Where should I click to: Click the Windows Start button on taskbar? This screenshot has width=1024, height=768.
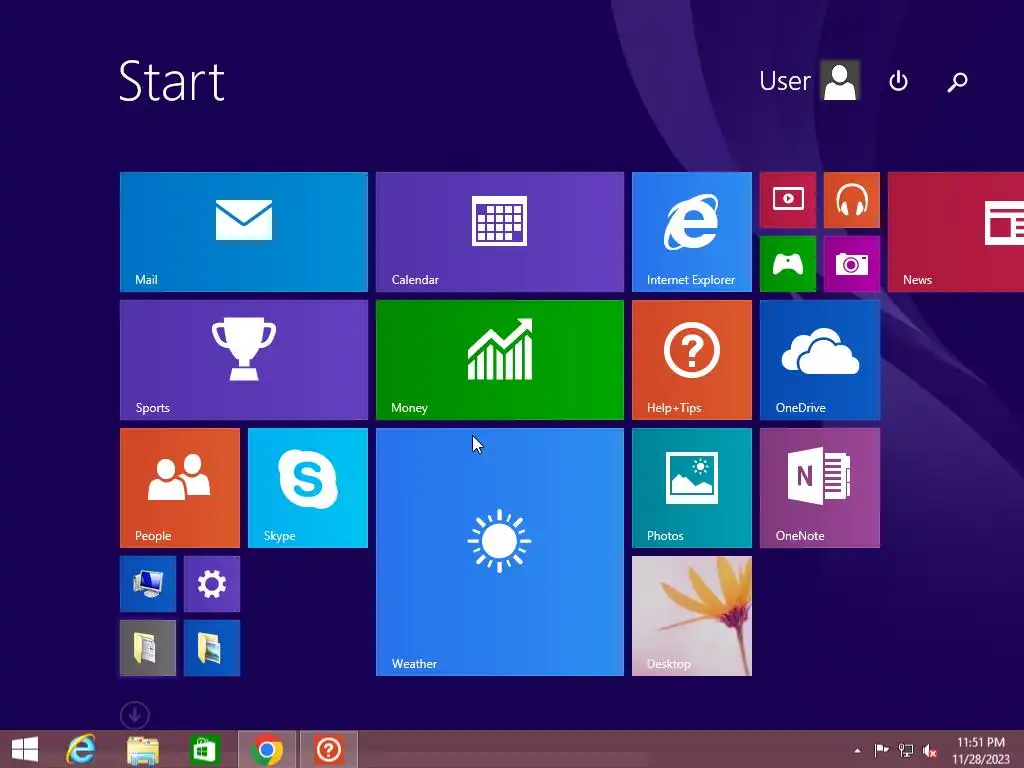pyautogui.click(x=25, y=750)
